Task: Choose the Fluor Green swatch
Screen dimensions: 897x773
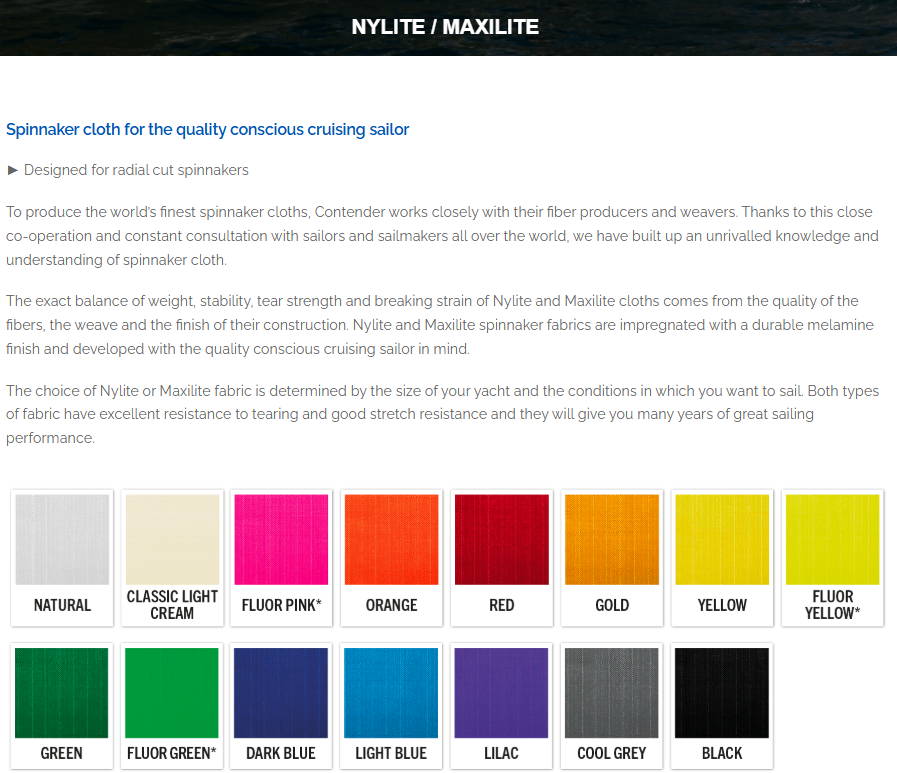Action: tap(172, 693)
